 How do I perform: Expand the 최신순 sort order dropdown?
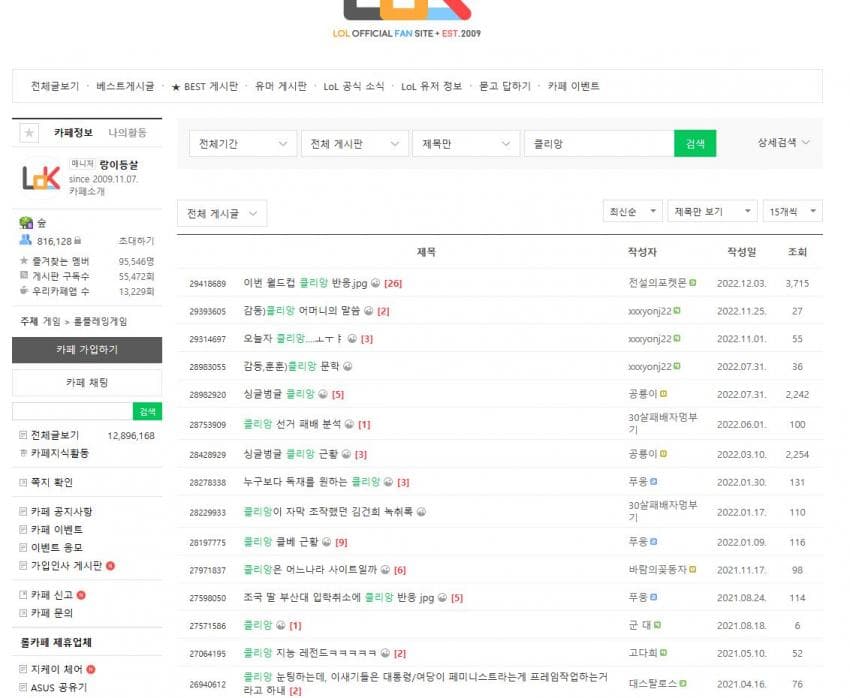click(631, 212)
